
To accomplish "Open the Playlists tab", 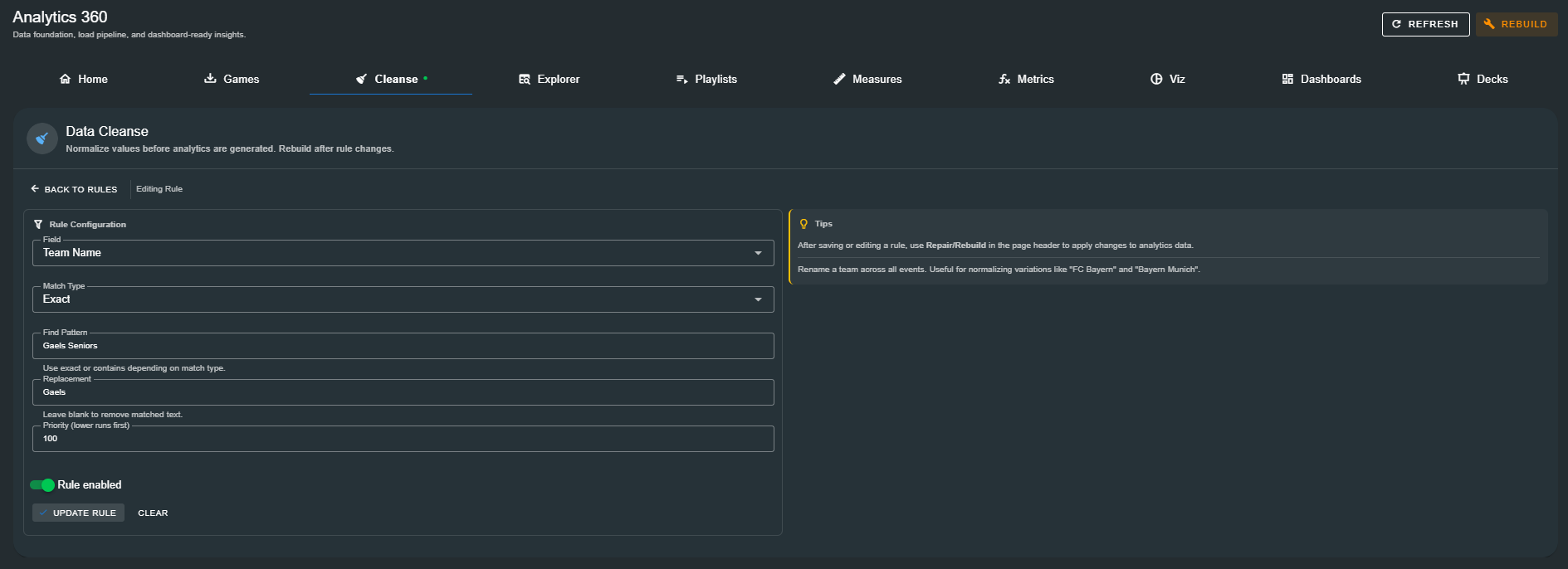I will 706,79.
